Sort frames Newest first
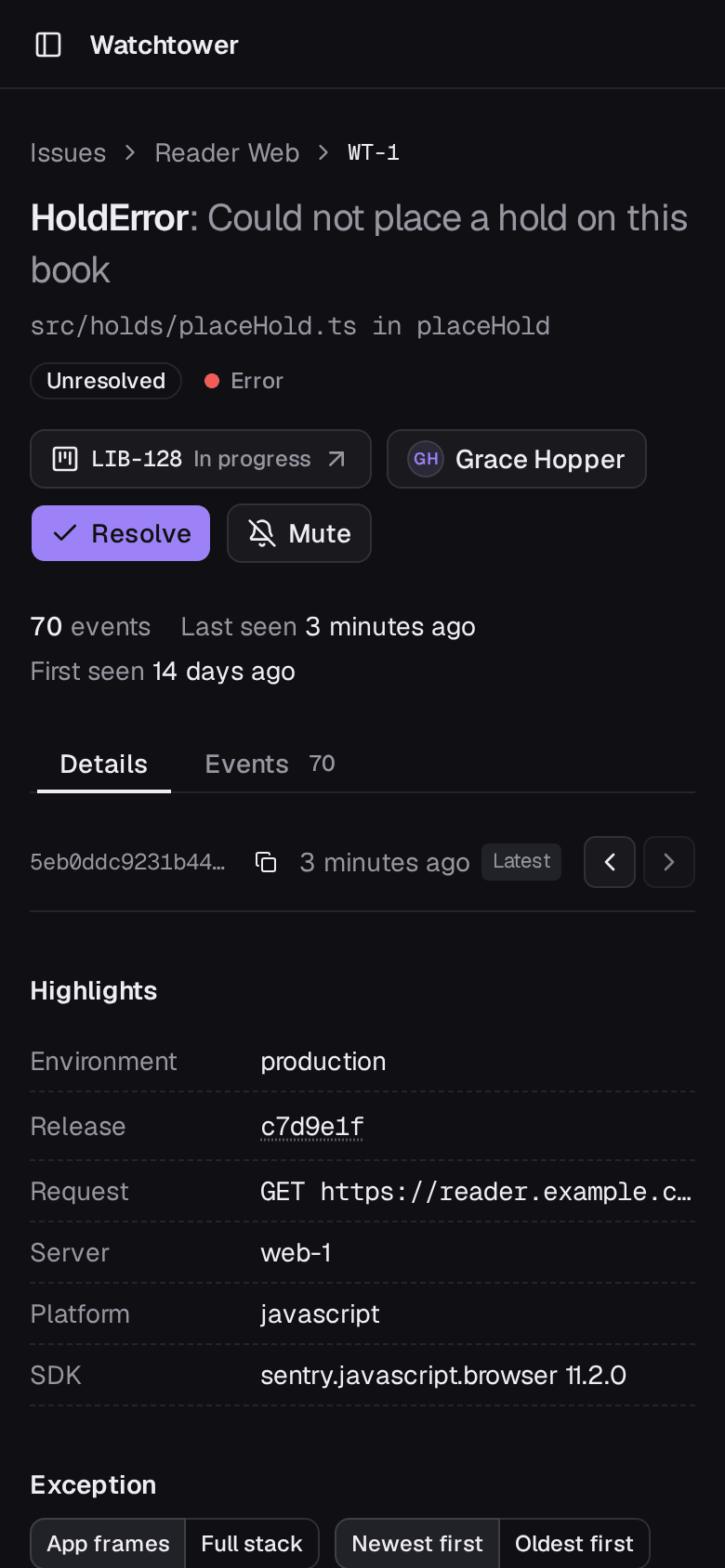This screenshot has width=725, height=1568. (x=417, y=1543)
